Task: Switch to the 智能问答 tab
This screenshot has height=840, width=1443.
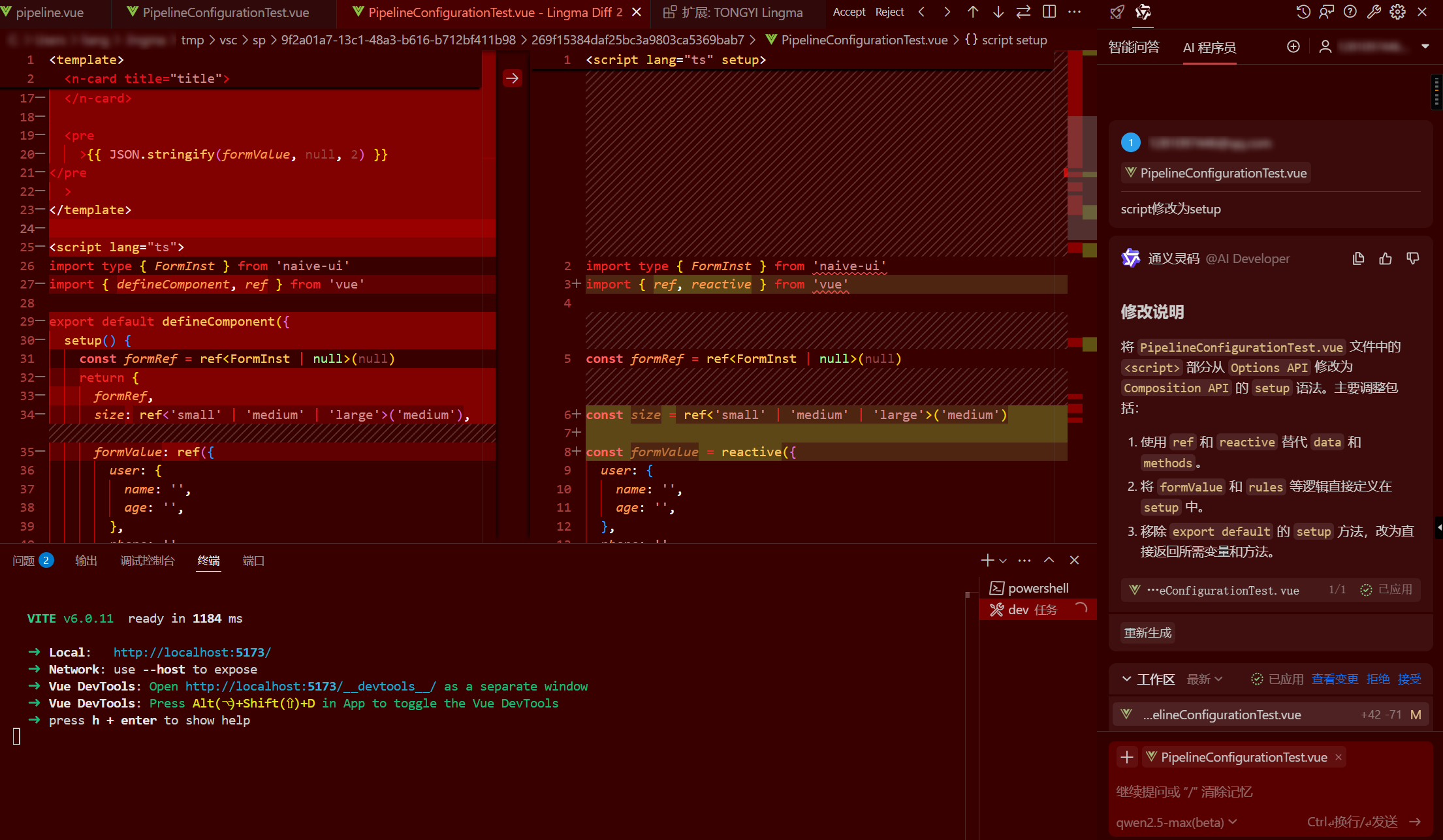Action: pyautogui.click(x=1134, y=47)
